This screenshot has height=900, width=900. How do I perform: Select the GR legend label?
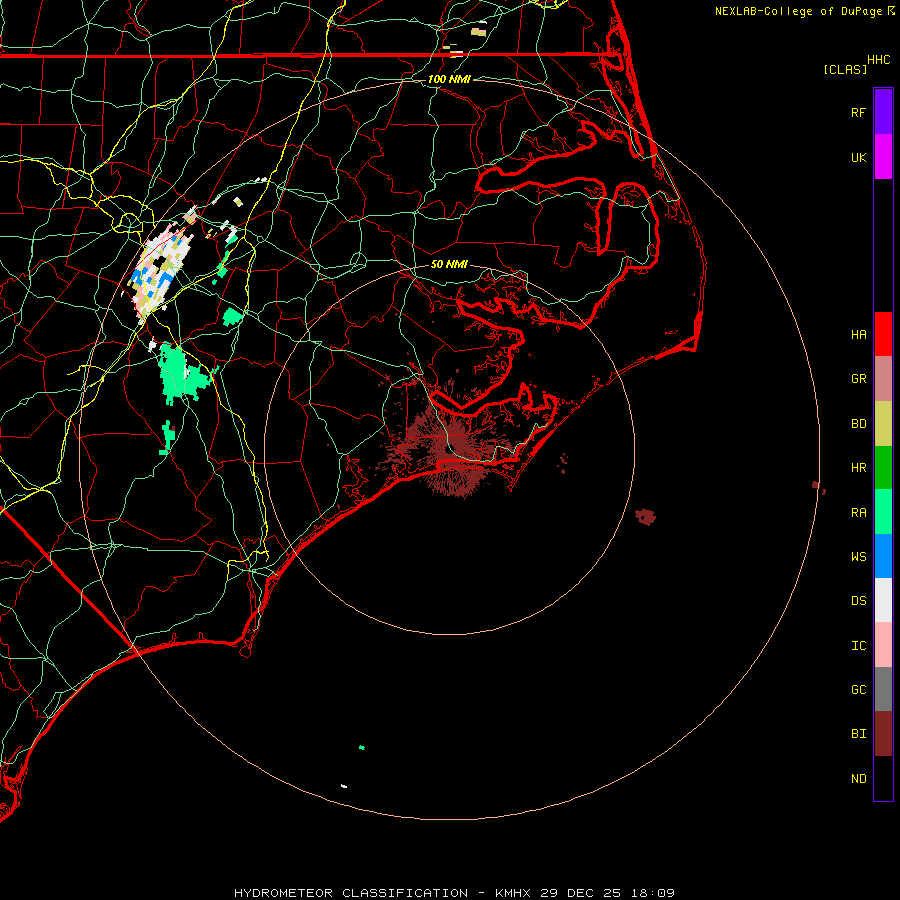[858, 379]
